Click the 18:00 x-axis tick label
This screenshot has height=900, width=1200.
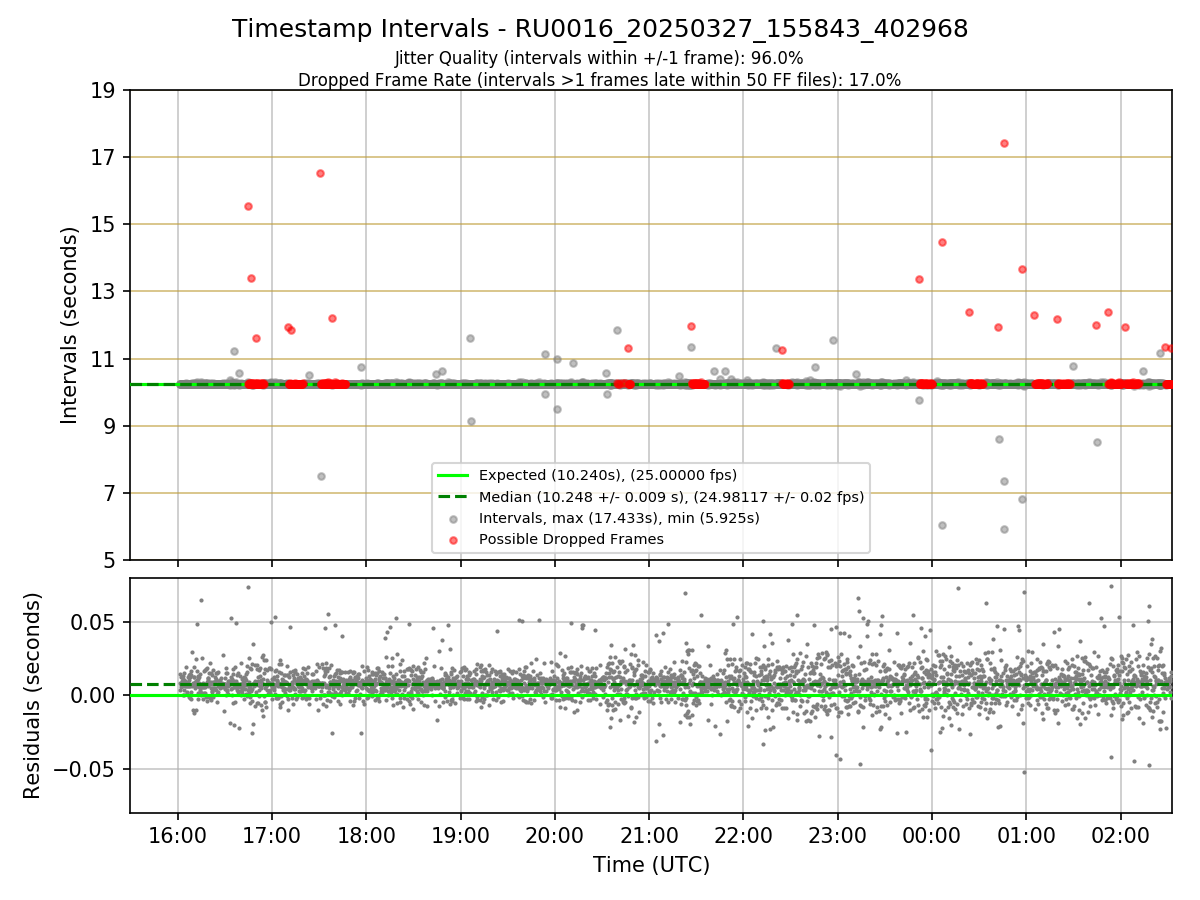point(366,835)
